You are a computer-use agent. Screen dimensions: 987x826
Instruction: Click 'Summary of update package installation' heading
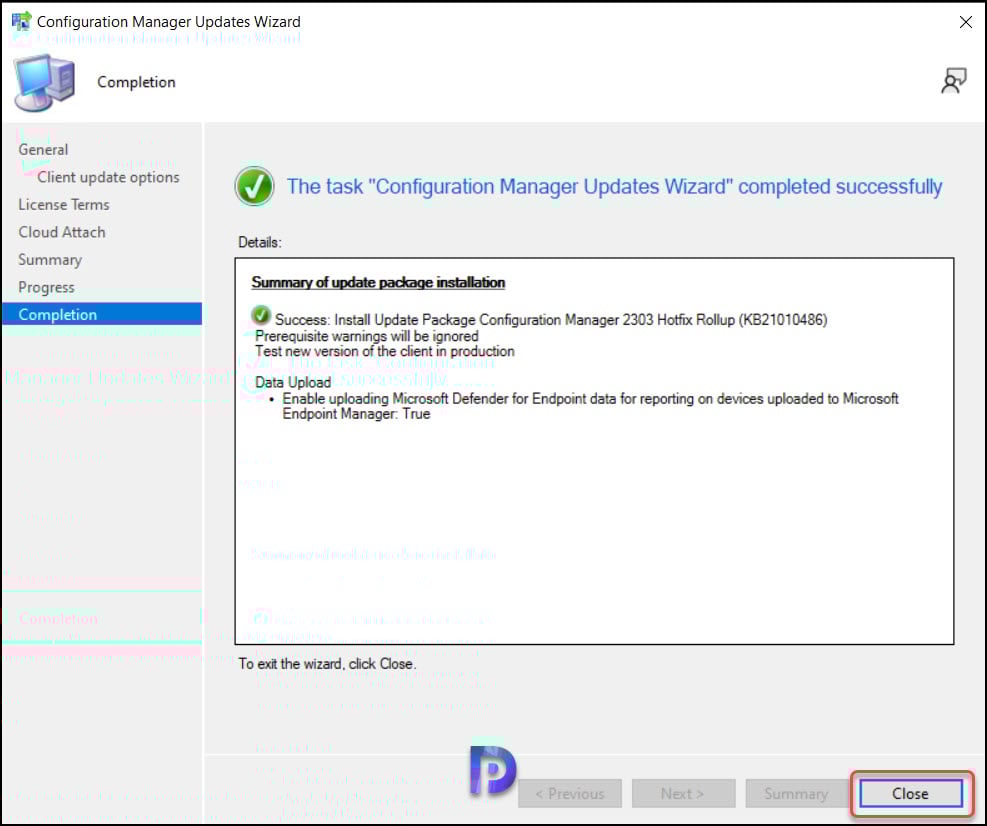click(x=378, y=283)
